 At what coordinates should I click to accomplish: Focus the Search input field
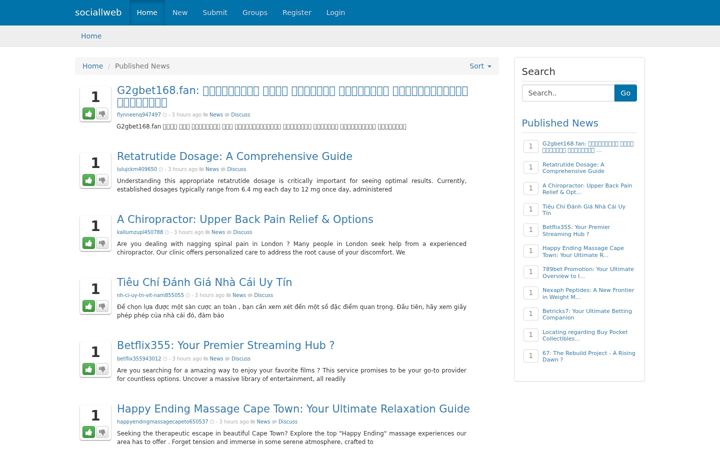[x=568, y=93]
